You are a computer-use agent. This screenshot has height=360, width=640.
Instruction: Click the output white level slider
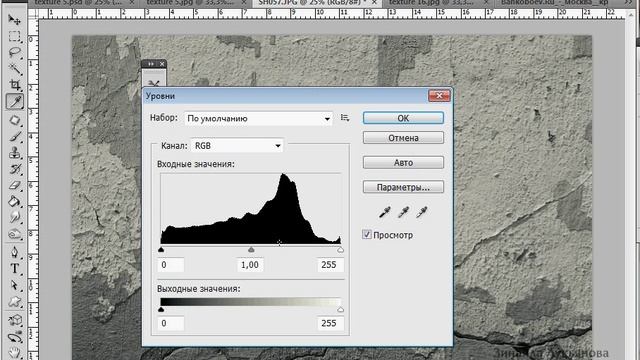coord(340,309)
